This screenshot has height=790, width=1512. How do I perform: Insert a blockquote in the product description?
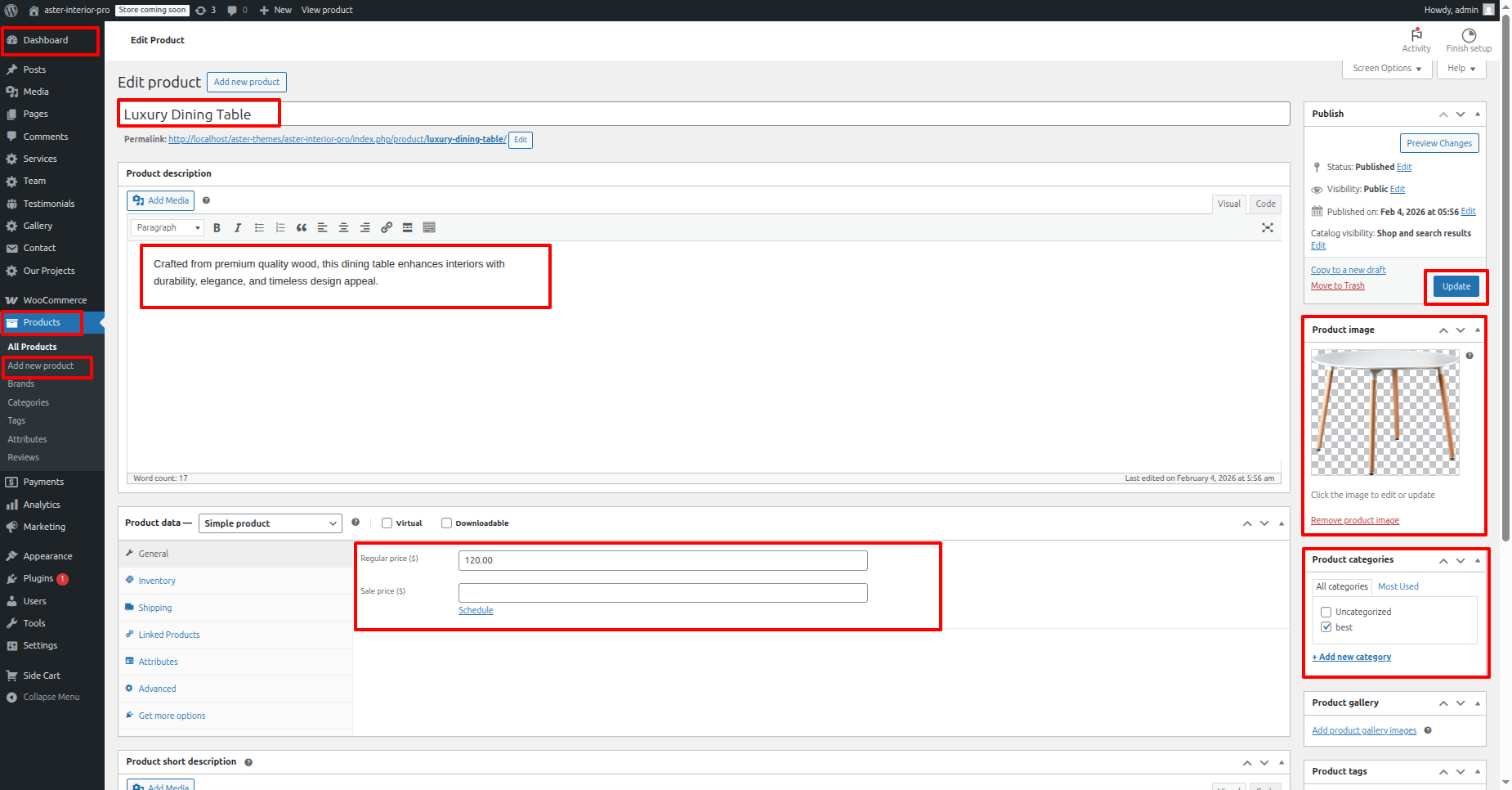(x=302, y=228)
